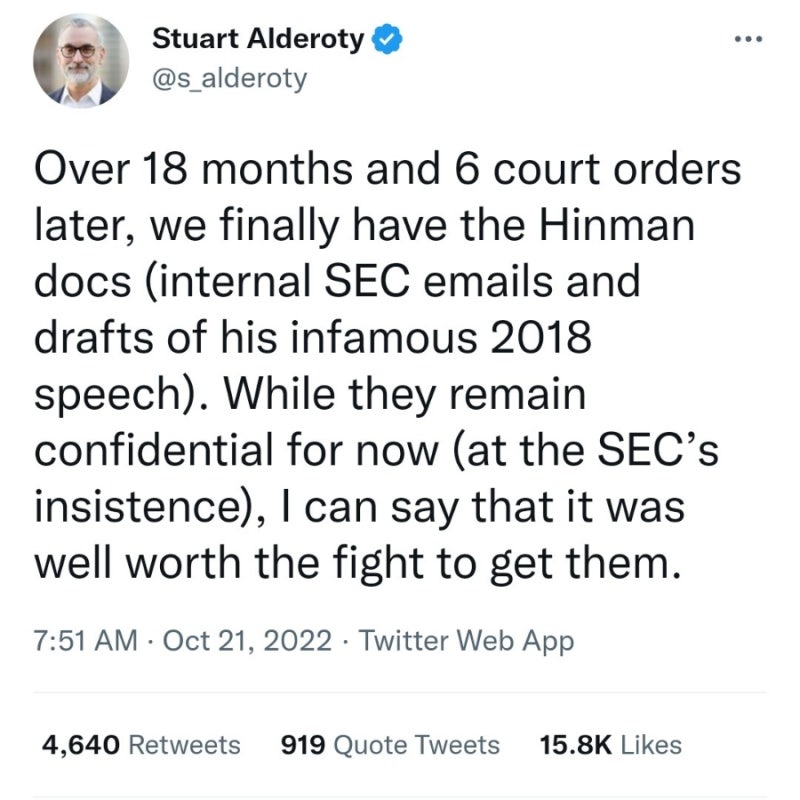Open the Stuart Alderoty display name

(x=258, y=39)
